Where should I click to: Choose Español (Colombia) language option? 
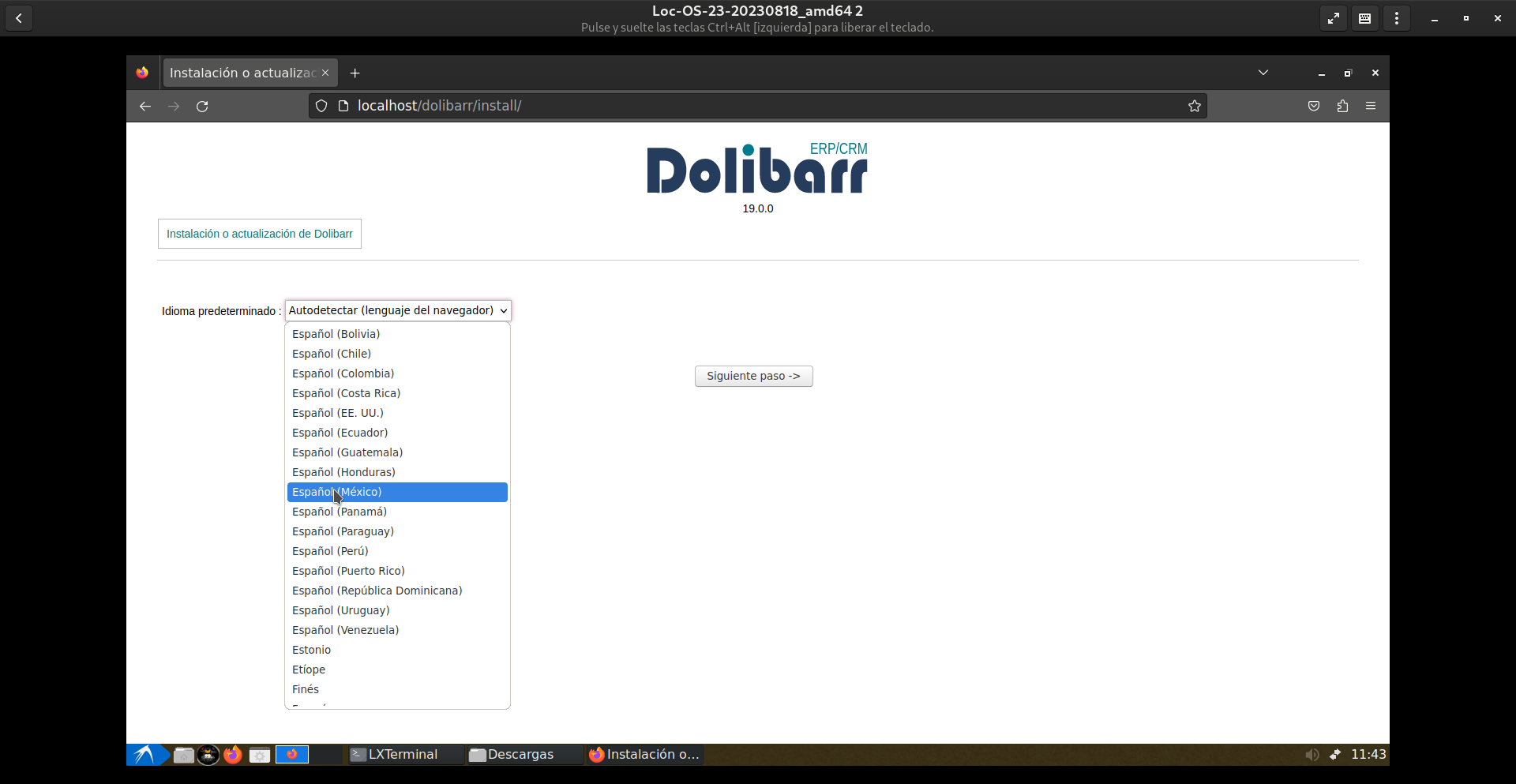tap(343, 373)
